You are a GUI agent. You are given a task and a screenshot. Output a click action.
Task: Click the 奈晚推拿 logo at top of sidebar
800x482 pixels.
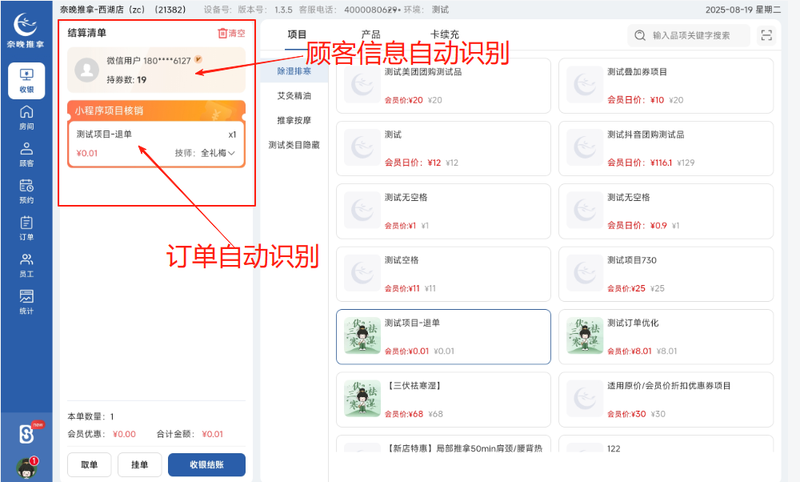26,31
